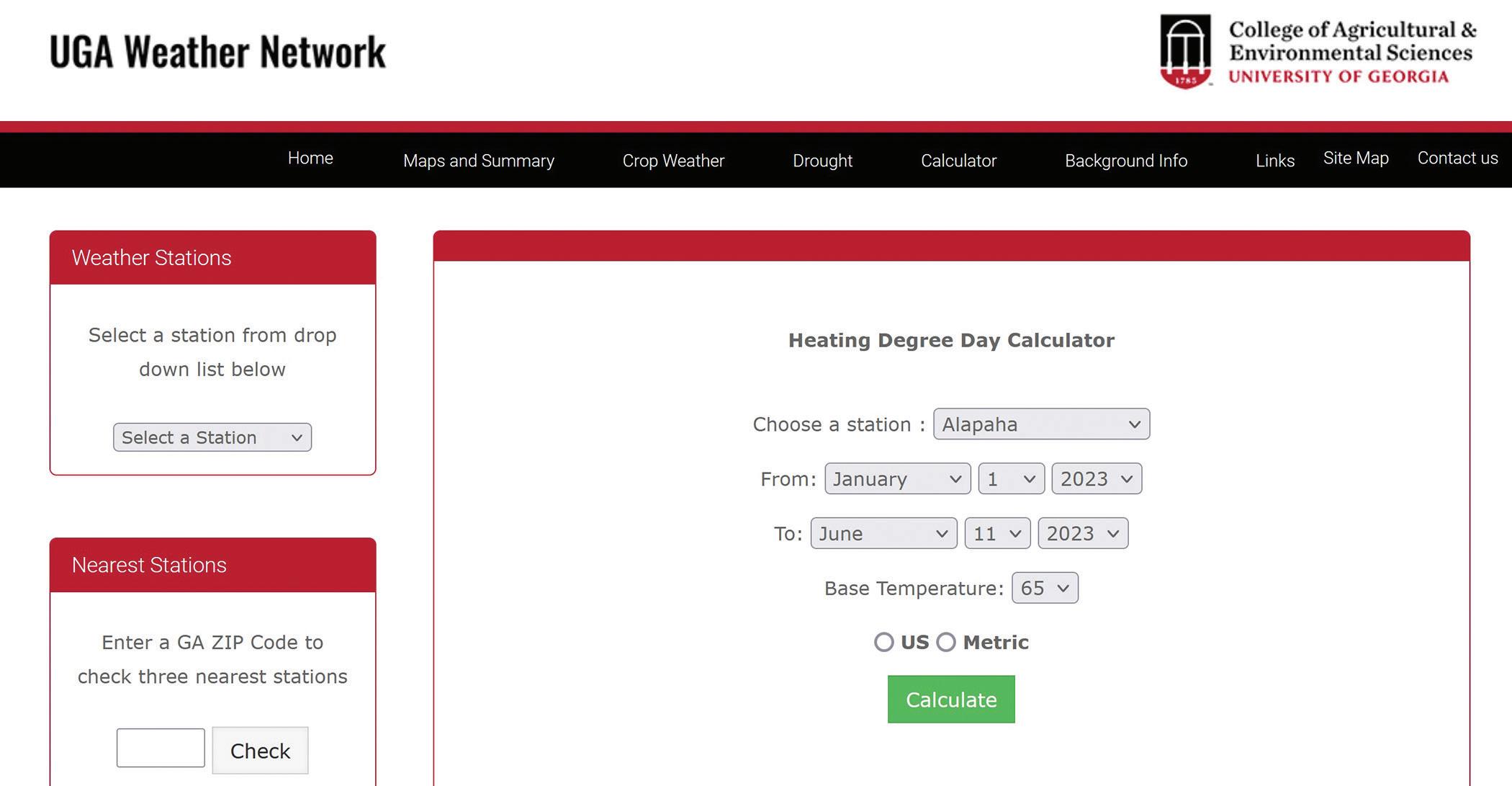
Task: Select the Metric units radio button
Action: [946, 642]
